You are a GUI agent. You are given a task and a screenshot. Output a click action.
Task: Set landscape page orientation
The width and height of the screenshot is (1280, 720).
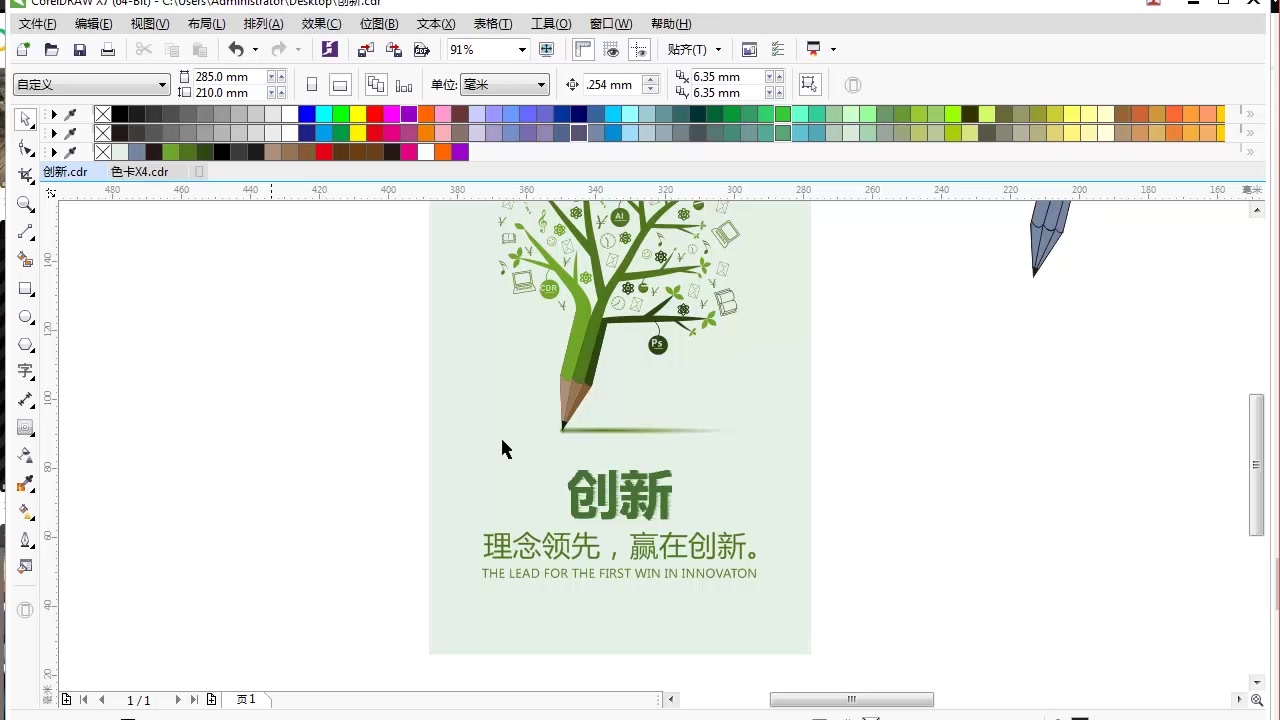[x=340, y=85]
